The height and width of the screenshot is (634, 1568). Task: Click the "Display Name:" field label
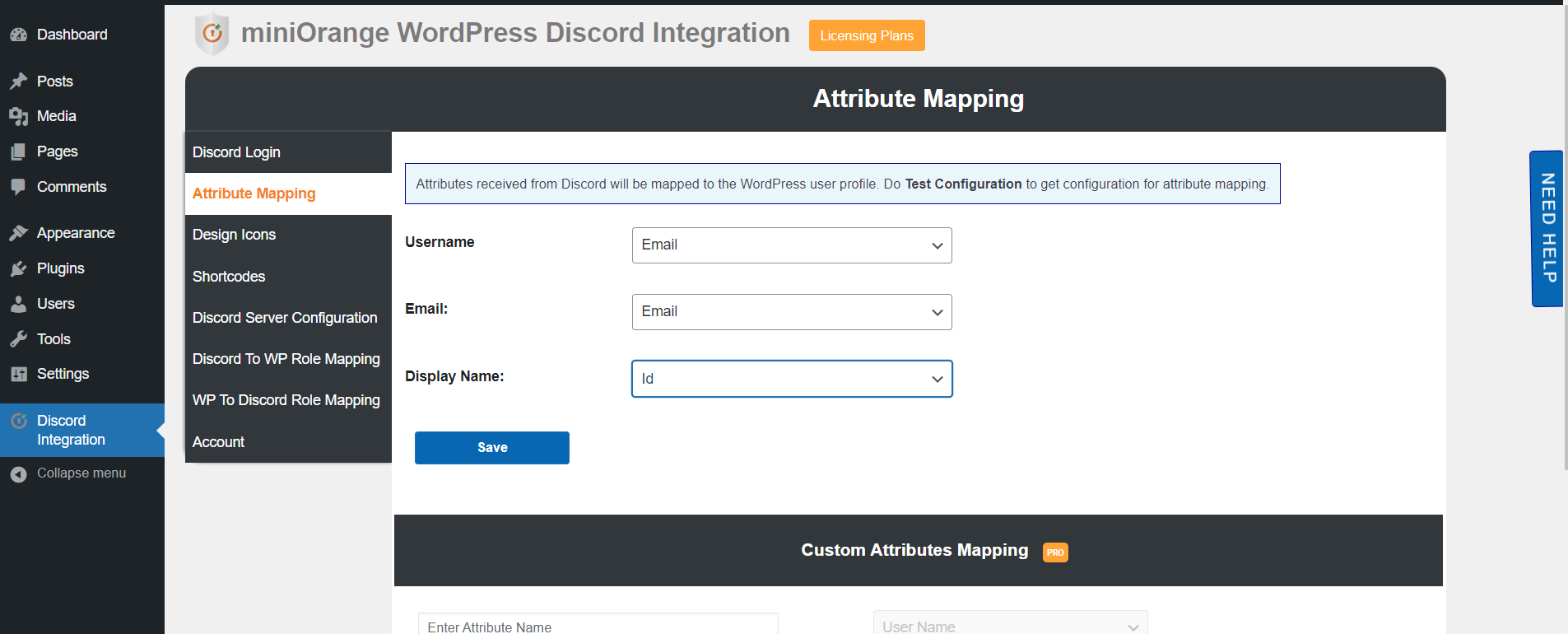(454, 376)
